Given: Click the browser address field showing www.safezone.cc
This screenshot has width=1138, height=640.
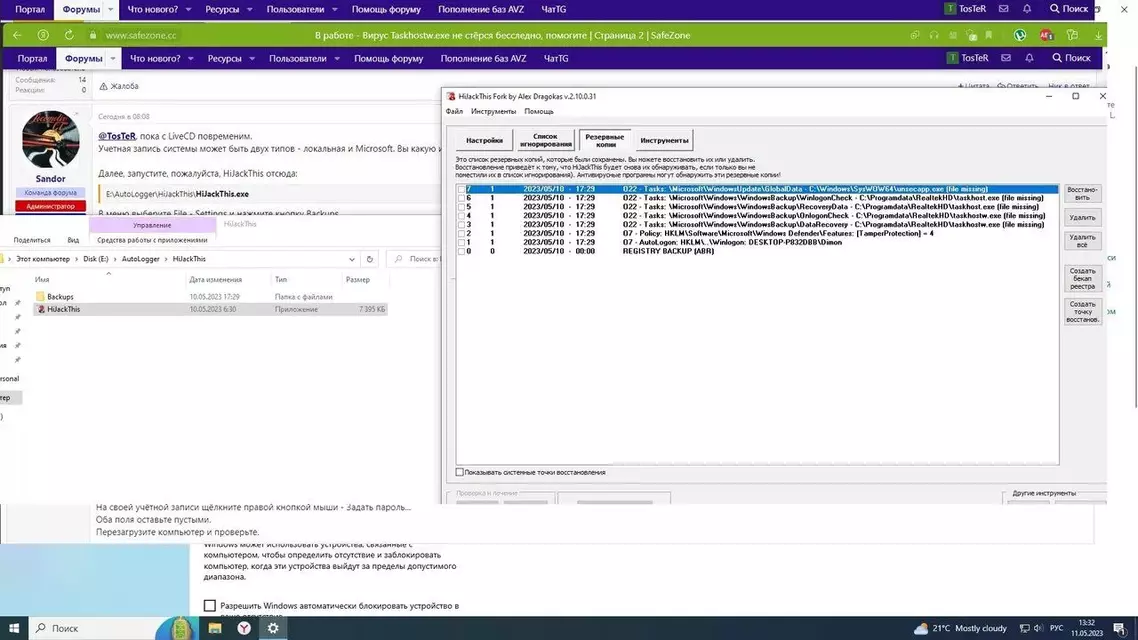Looking at the screenshot, I should coord(141,35).
